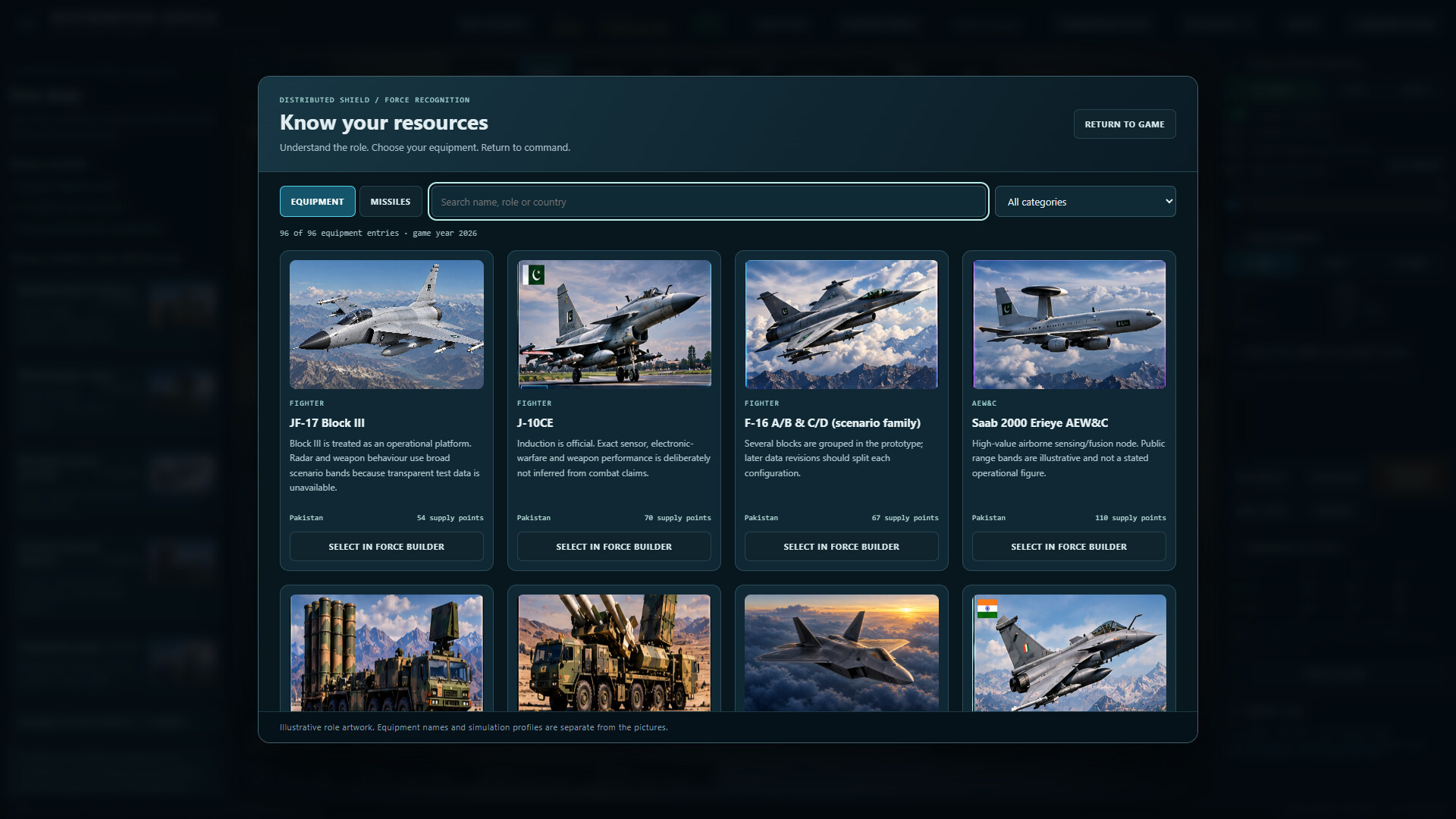Select F-16 family in Force Builder
The width and height of the screenshot is (1456, 819).
841,547
